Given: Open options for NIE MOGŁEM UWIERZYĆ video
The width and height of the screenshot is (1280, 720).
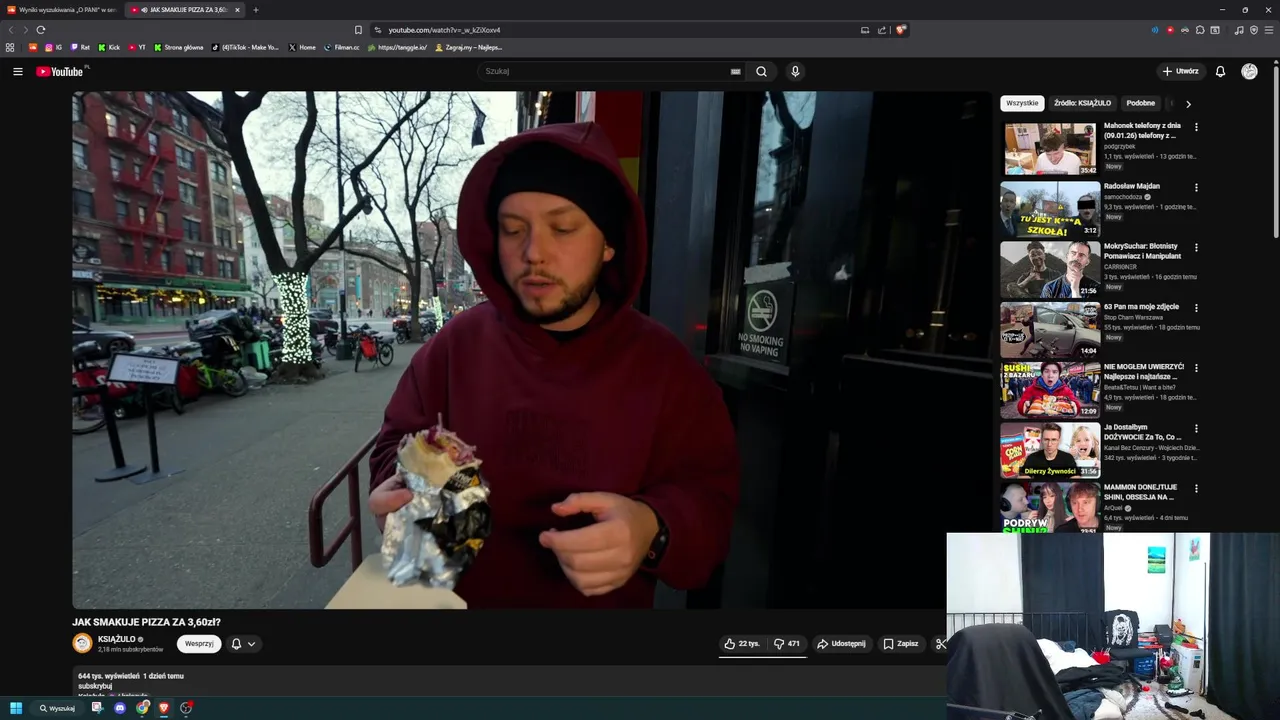Looking at the screenshot, I should 1196,368.
